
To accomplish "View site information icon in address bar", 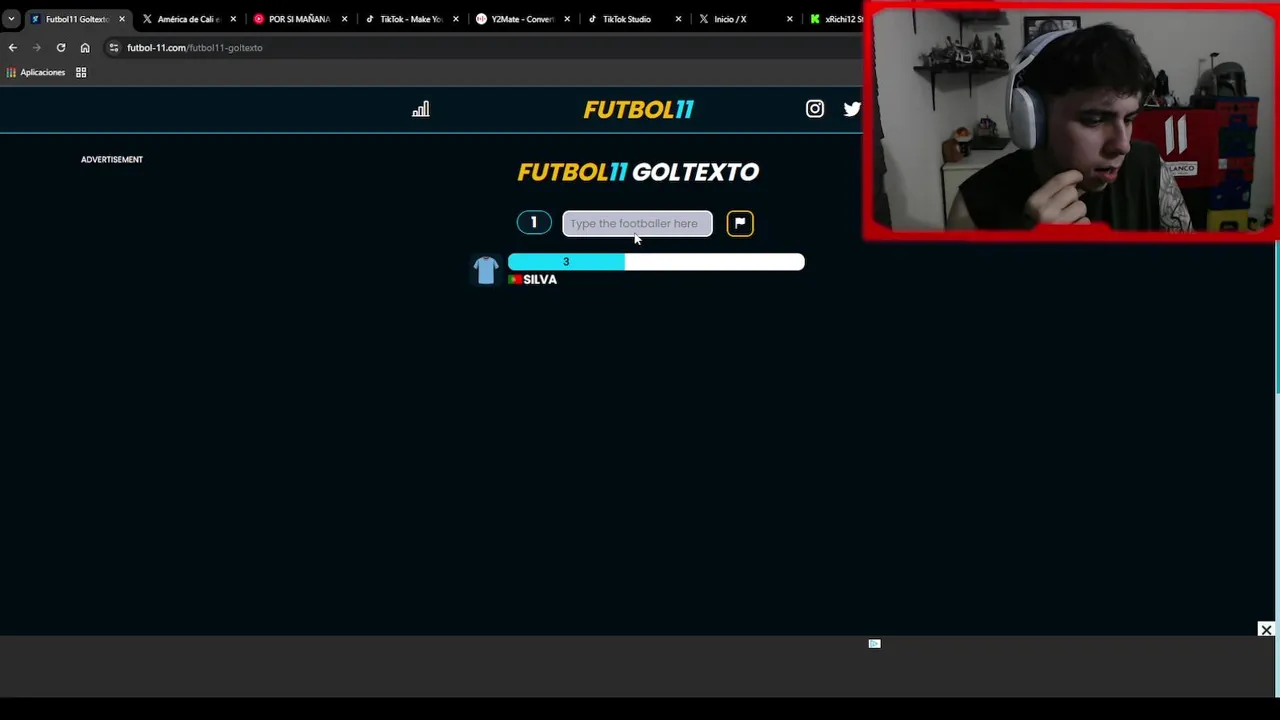I will 114,47.
